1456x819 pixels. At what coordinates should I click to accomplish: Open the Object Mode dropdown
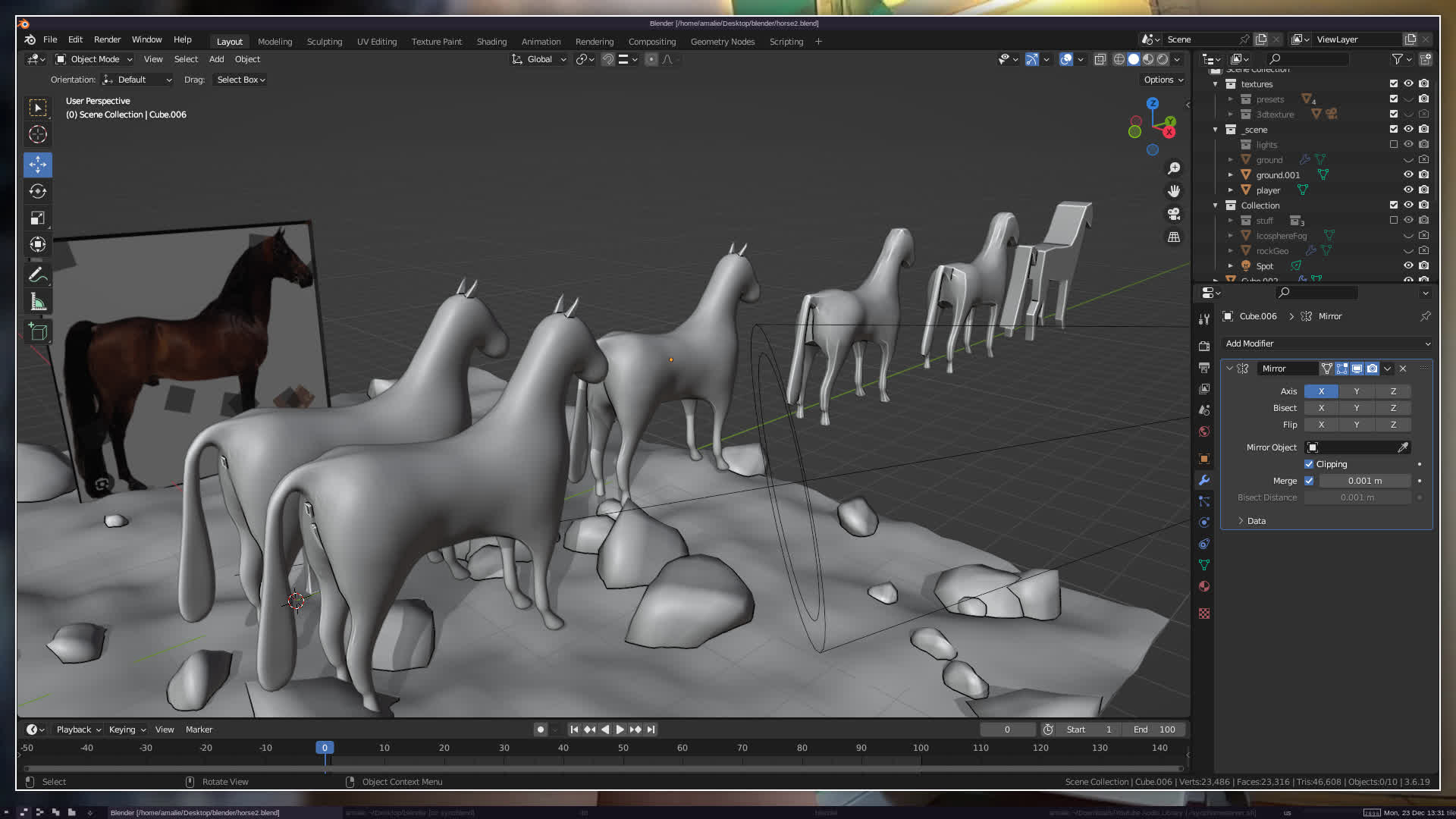(95, 59)
